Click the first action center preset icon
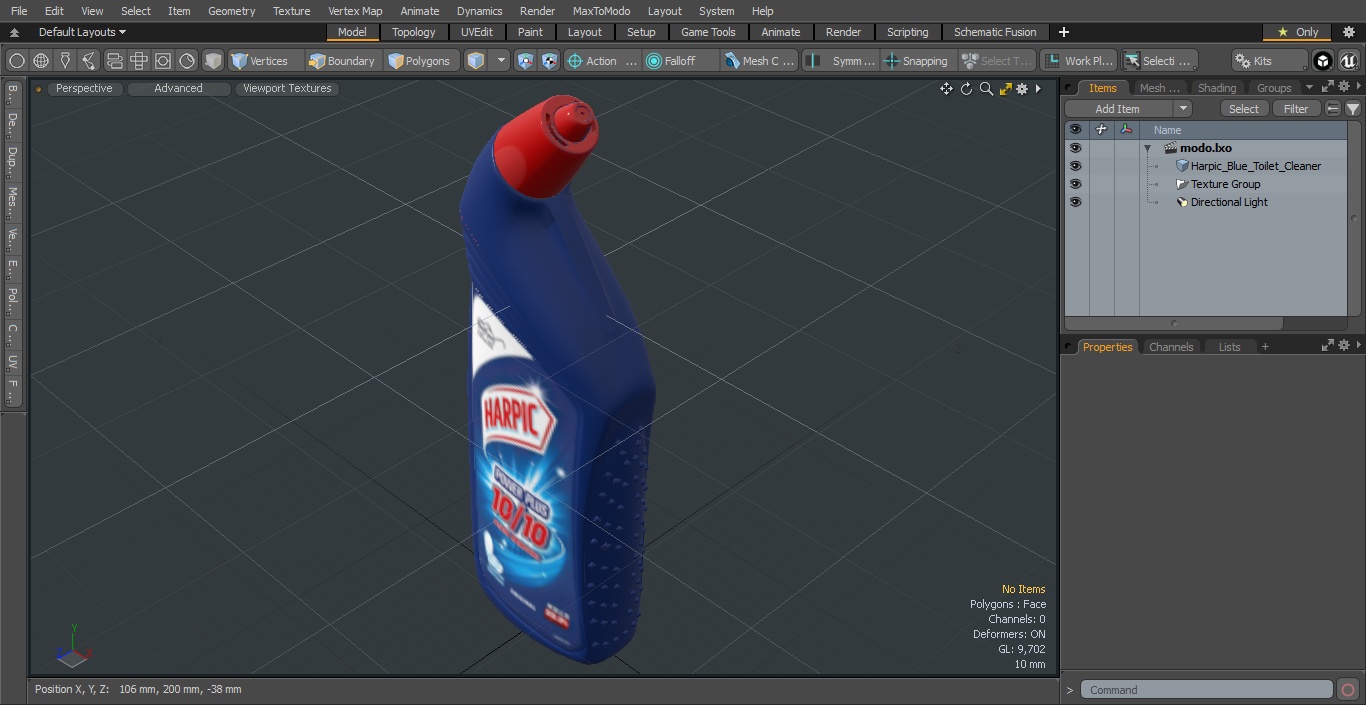The image size is (1366, 705). (x=526, y=61)
